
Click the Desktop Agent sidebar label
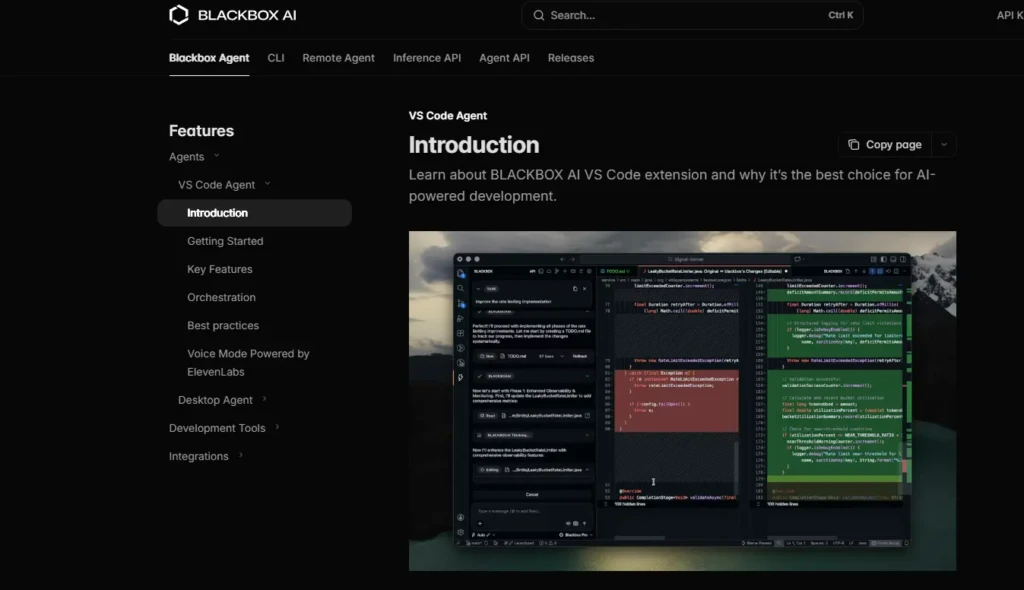[x=215, y=400]
